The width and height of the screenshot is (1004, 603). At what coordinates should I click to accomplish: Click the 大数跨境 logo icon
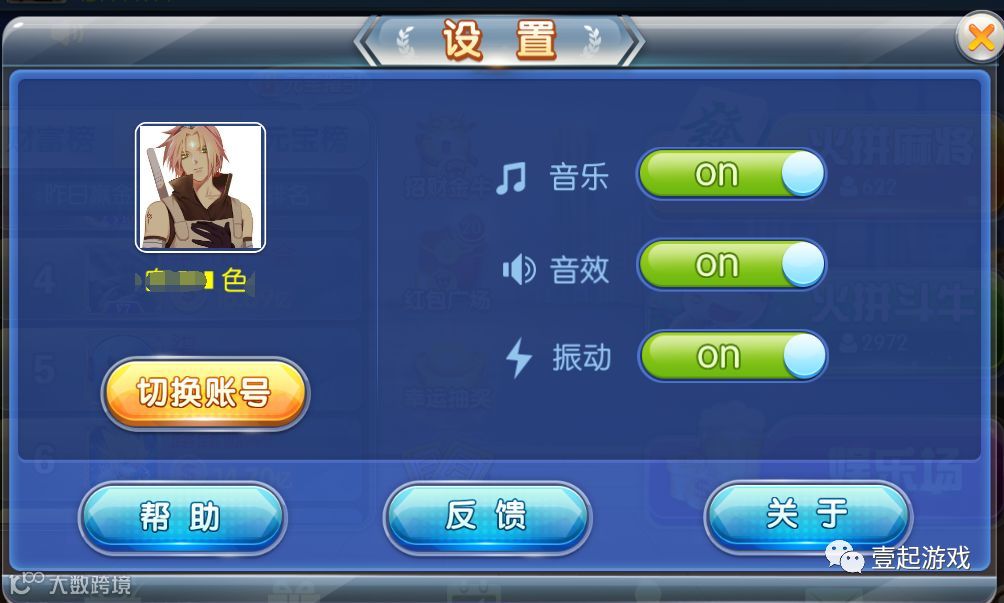click(x=26, y=582)
